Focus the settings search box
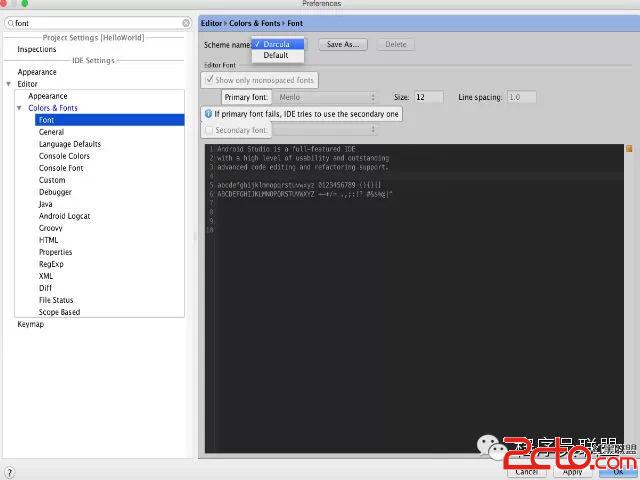Screen dimensions: 640x480 98,23
